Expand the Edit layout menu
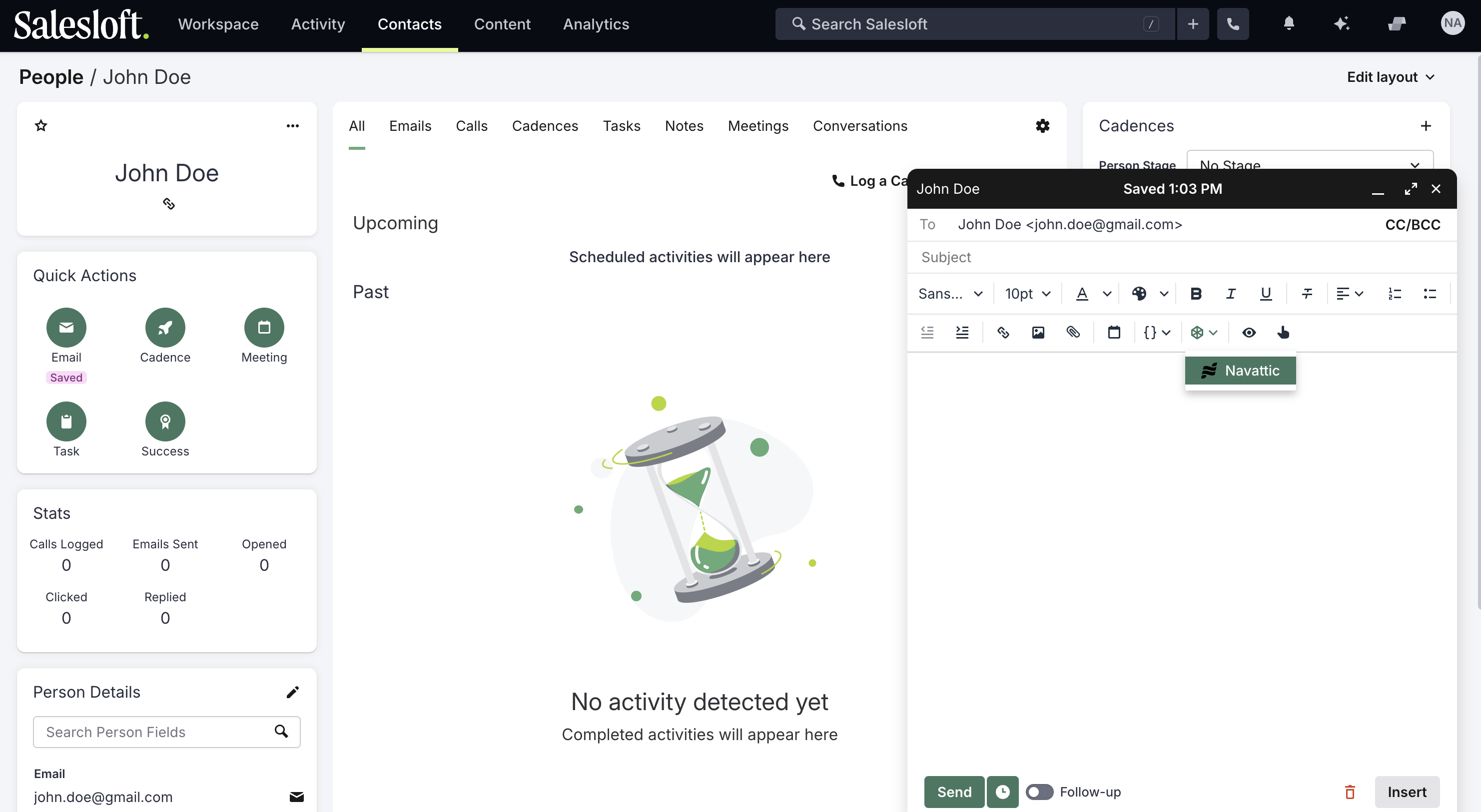This screenshot has height=812, width=1481. (1390, 77)
